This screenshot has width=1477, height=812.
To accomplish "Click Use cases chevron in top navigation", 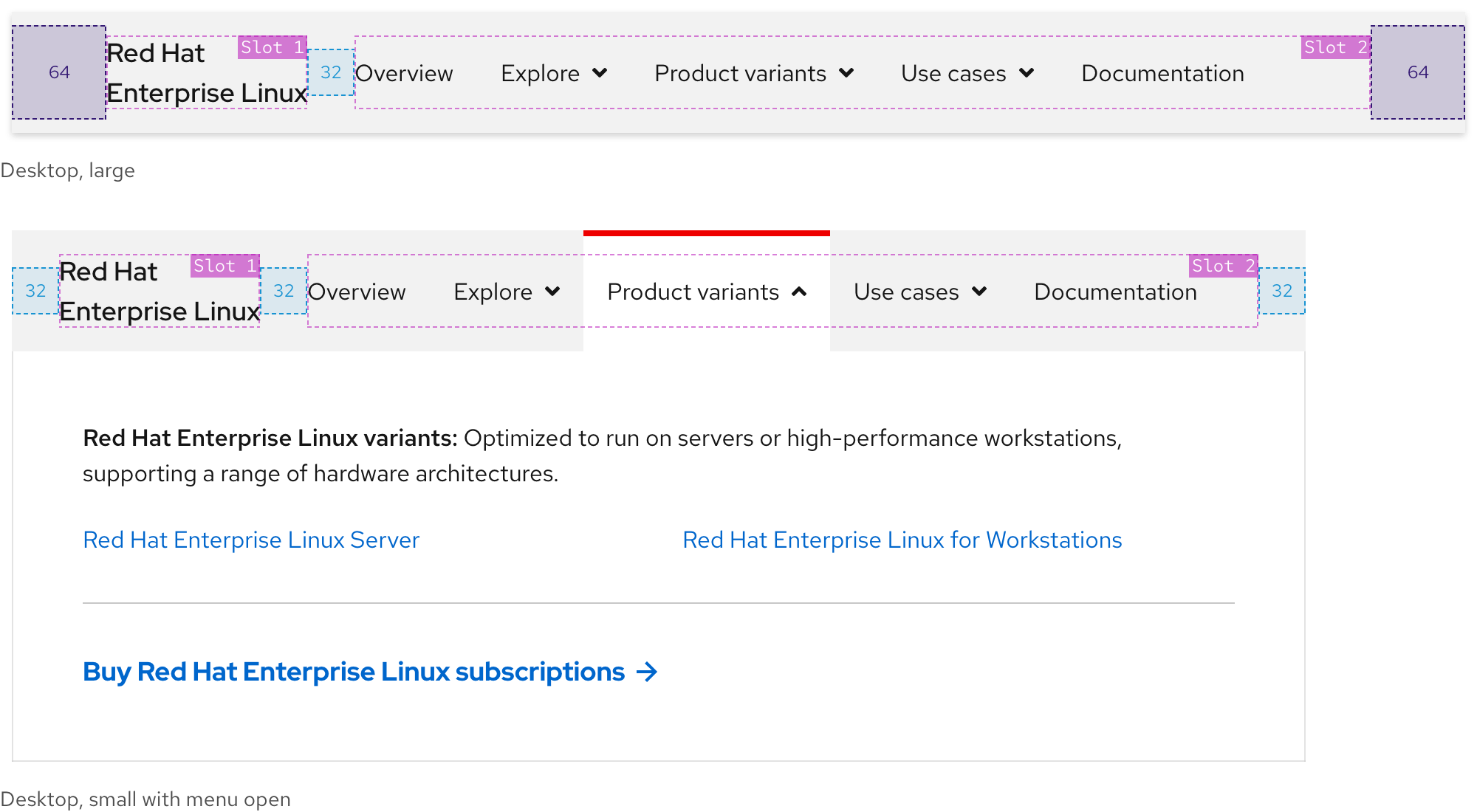I will point(1026,73).
